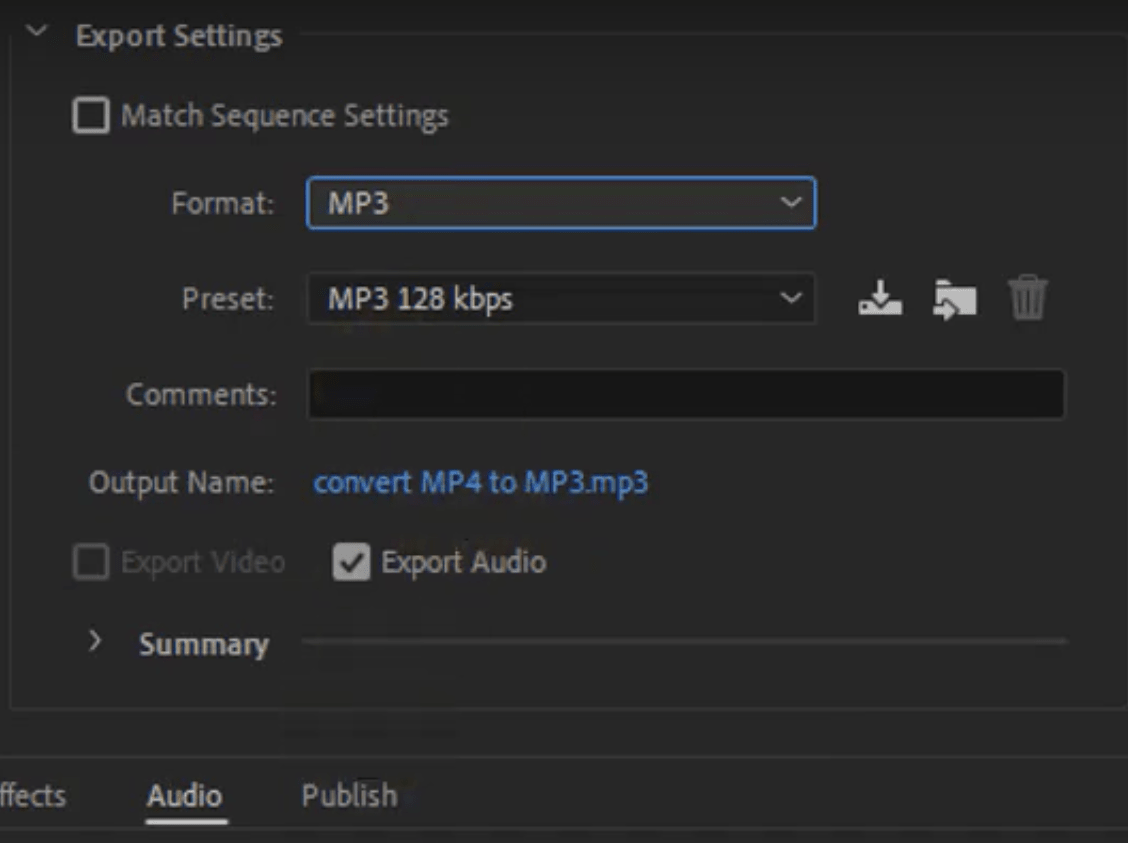This screenshot has width=1129, height=843.
Task: Click the Delete Preset trash icon
Action: (x=1027, y=298)
